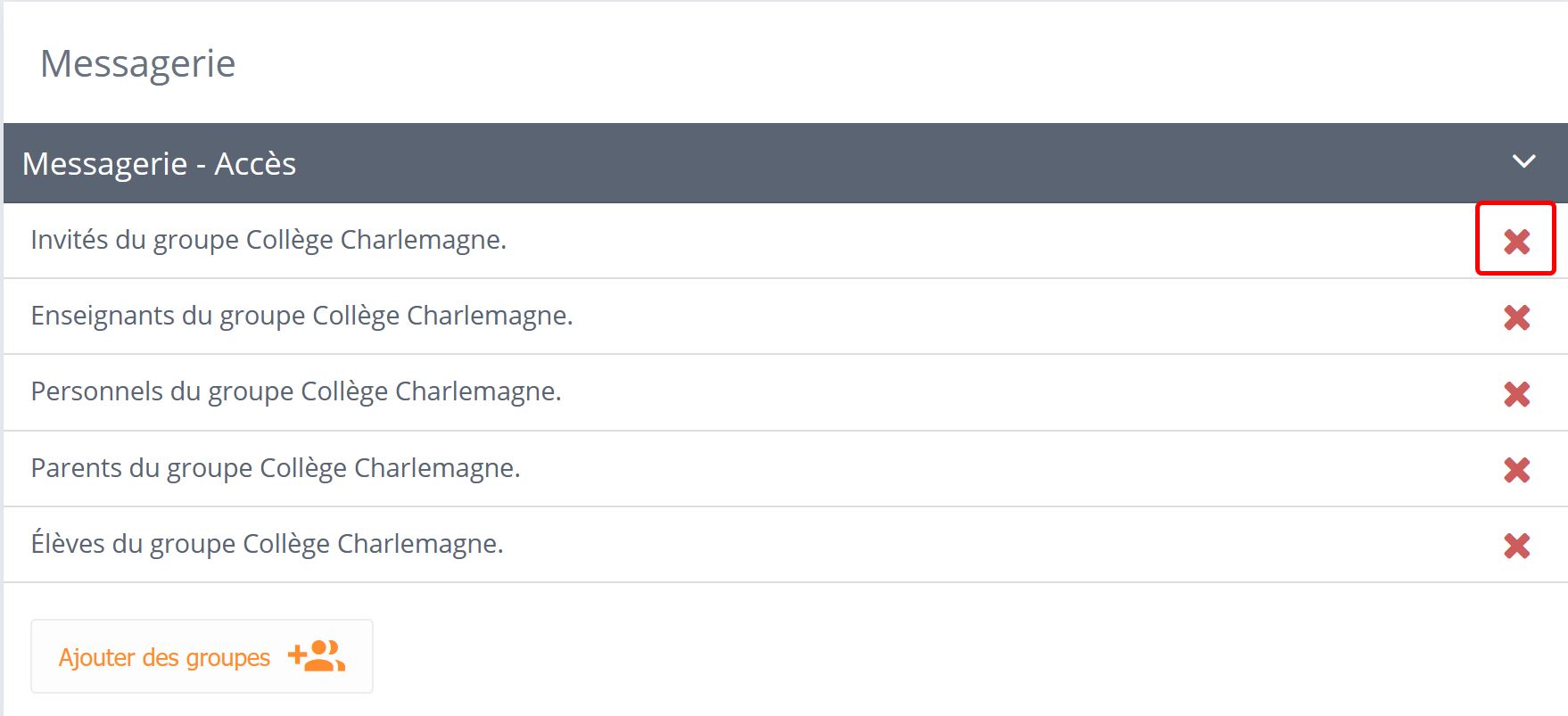The height and width of the screenshot is (716, 1568).
Task: Delete the Enseignants group with its red X
Action: pos(1516,317)
